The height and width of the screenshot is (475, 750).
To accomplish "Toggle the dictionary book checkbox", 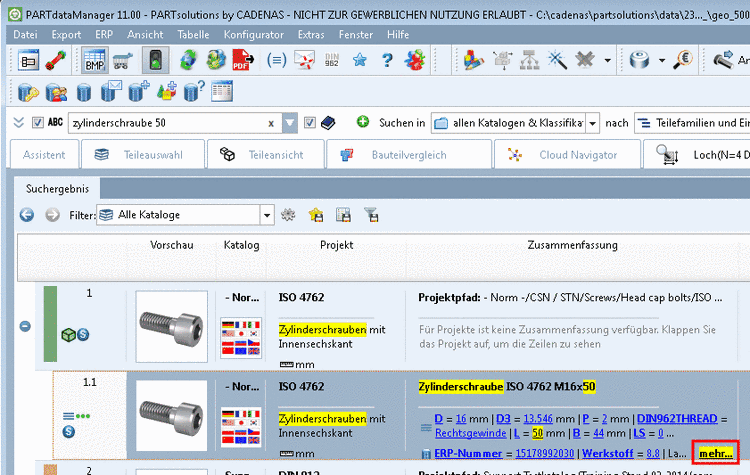I will [310, 123].
